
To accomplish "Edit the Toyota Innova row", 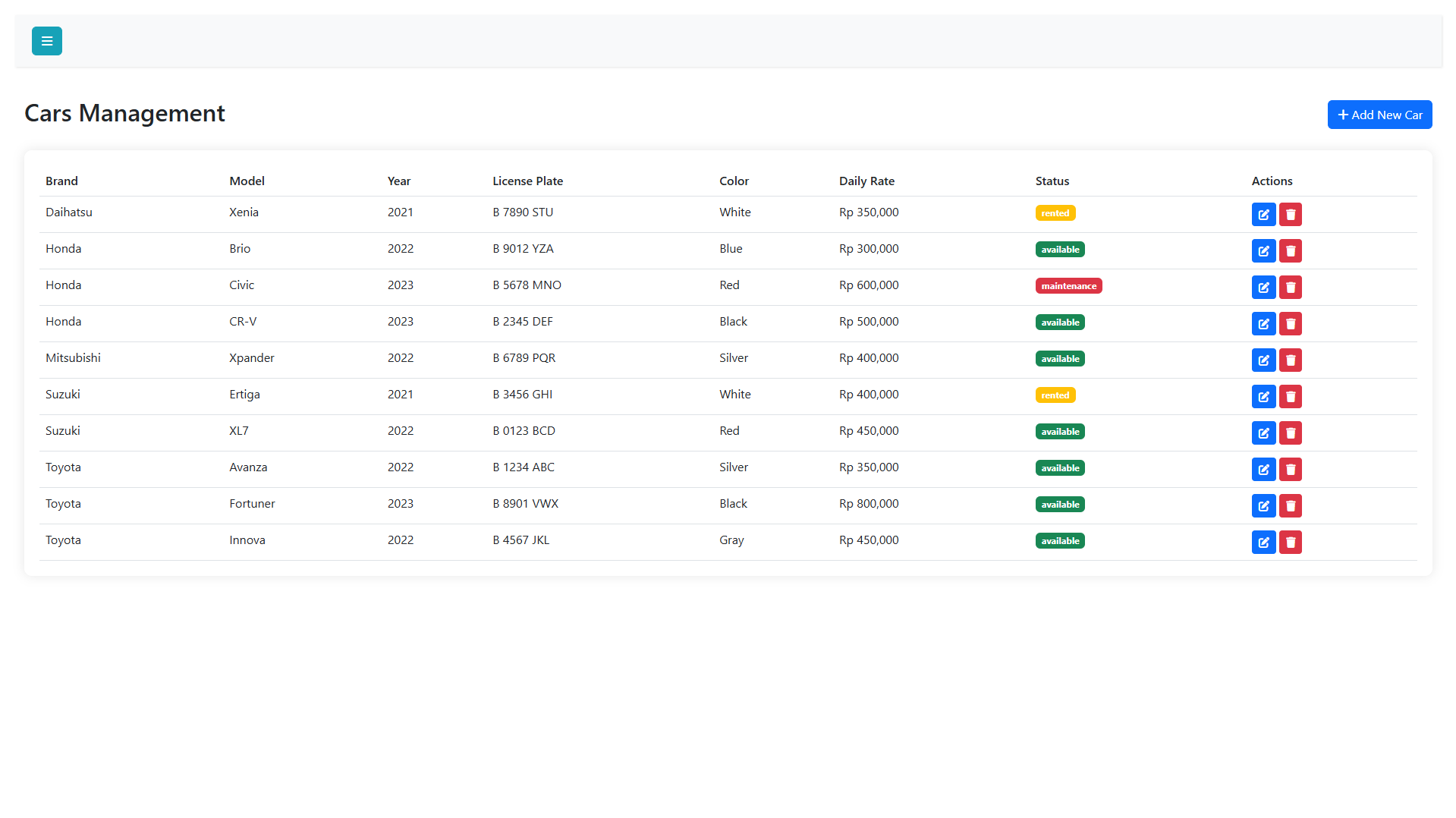I will tap(1263, 543).
